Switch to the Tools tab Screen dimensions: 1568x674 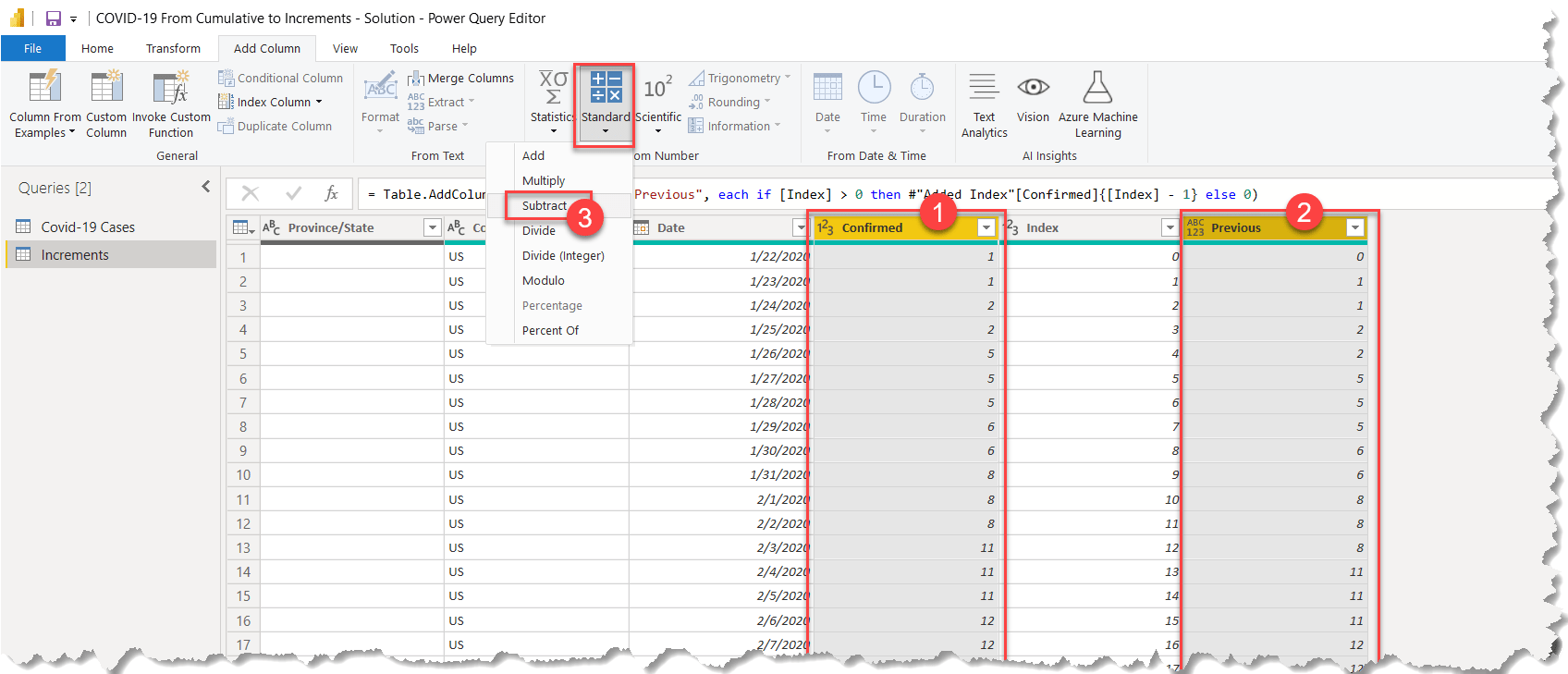coord(404,49)
